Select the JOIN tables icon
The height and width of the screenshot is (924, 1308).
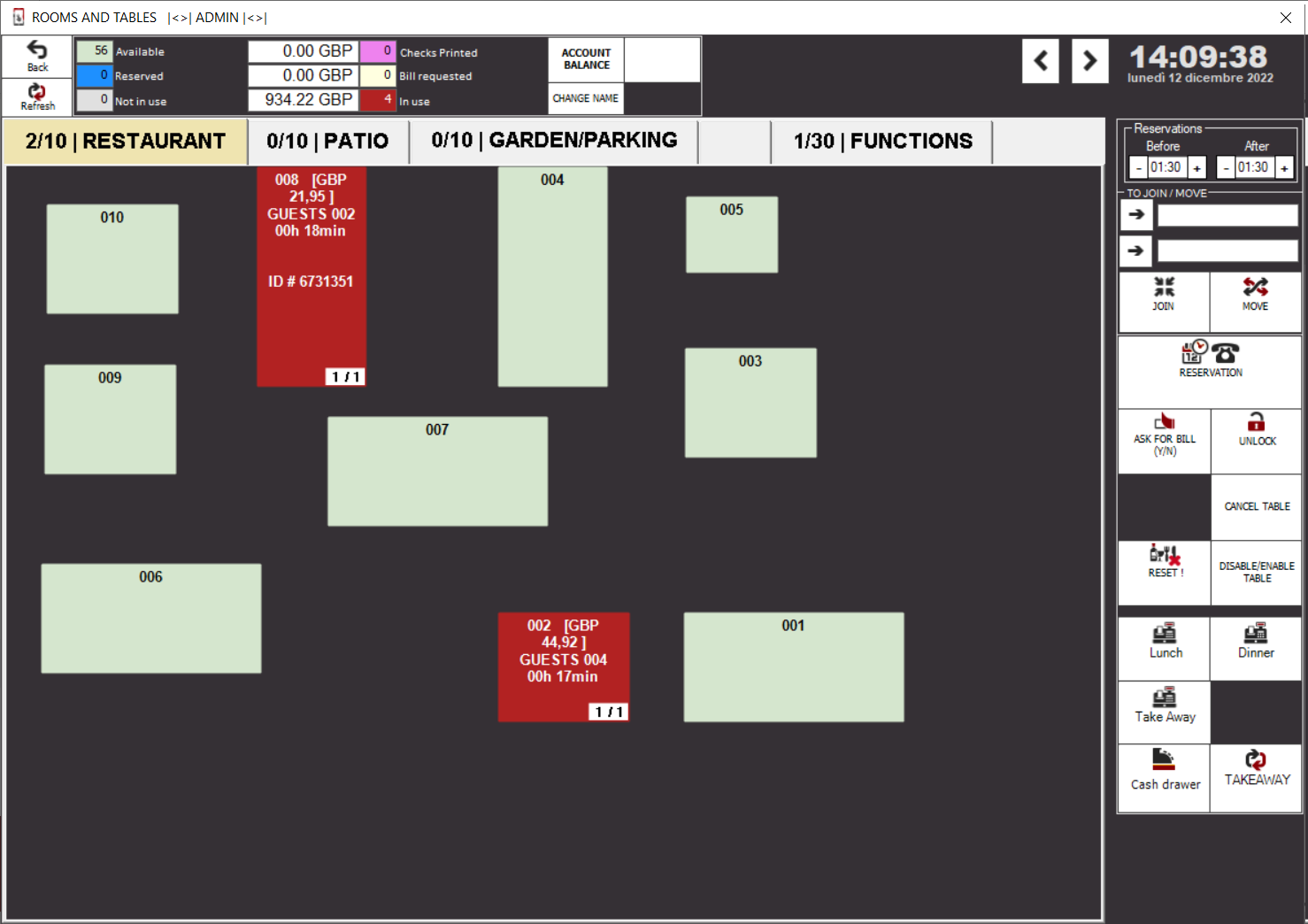tap(1164, 296)
